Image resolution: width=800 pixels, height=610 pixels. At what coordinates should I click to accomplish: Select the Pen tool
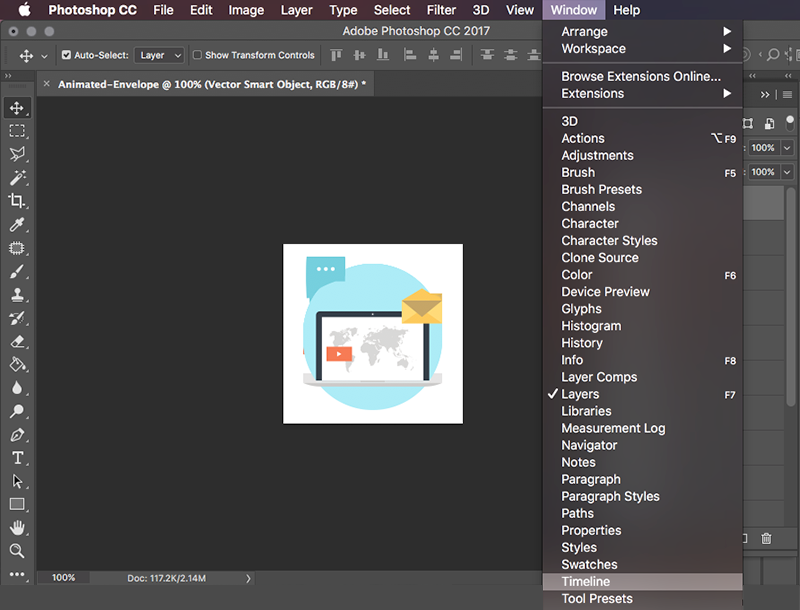17,435
